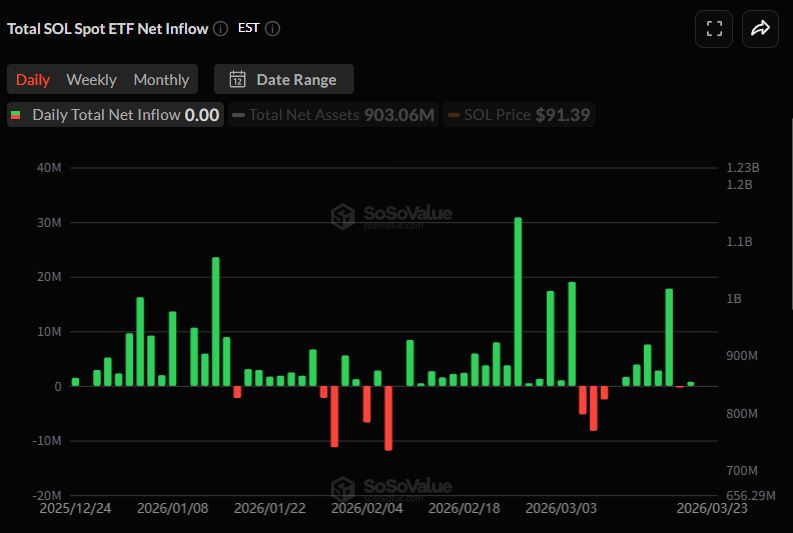Click the Total SOL Spot ETF Net Inflow title

tap(108, 29)
